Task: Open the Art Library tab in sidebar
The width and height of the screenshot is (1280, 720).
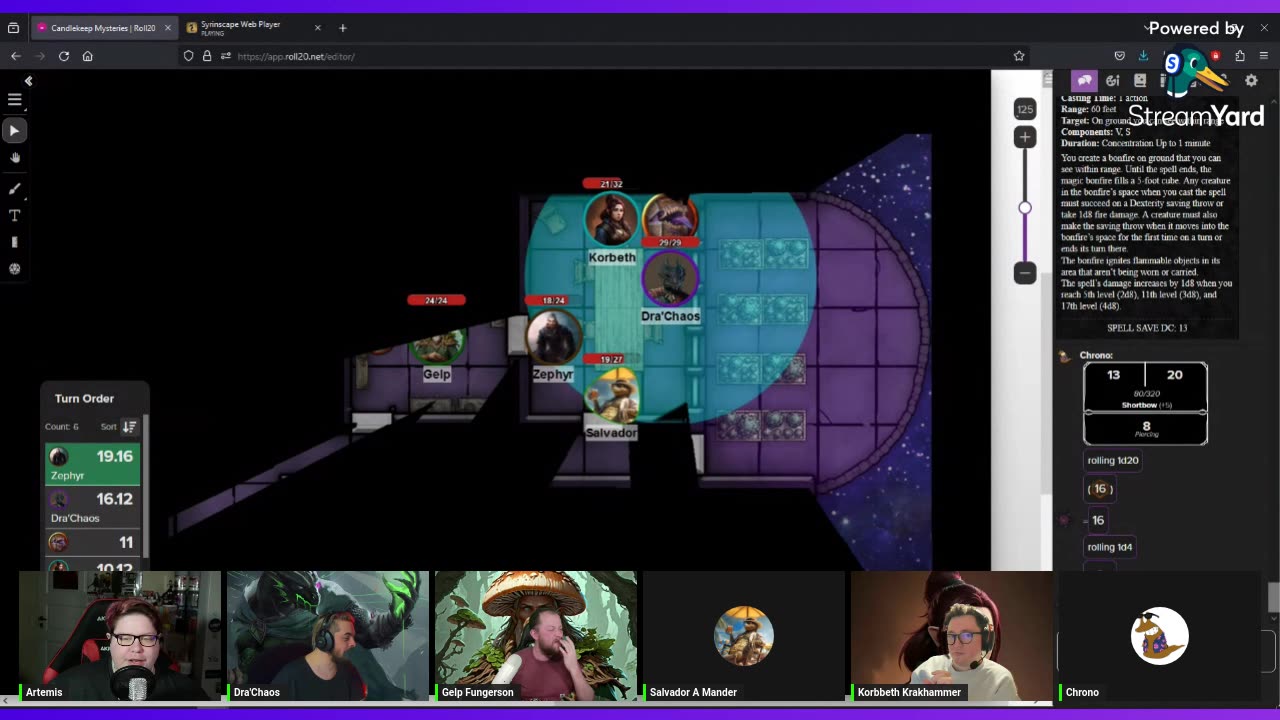Action: 1112,81
